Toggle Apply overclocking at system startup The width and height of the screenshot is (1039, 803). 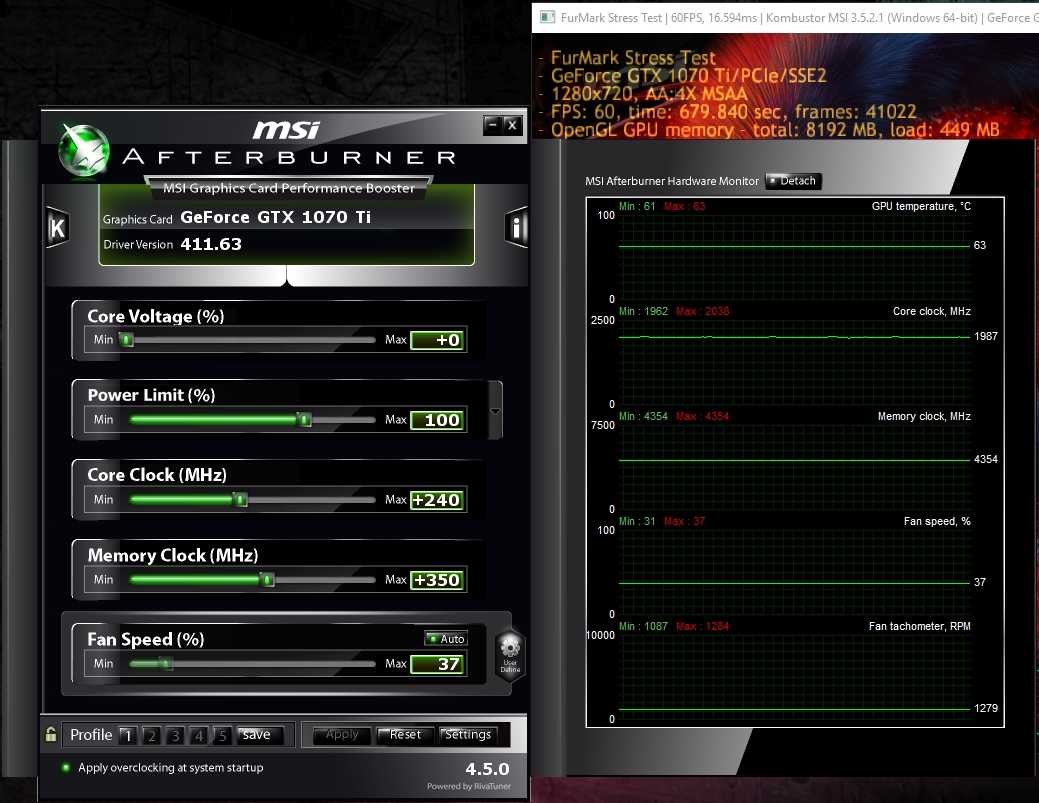66,768
